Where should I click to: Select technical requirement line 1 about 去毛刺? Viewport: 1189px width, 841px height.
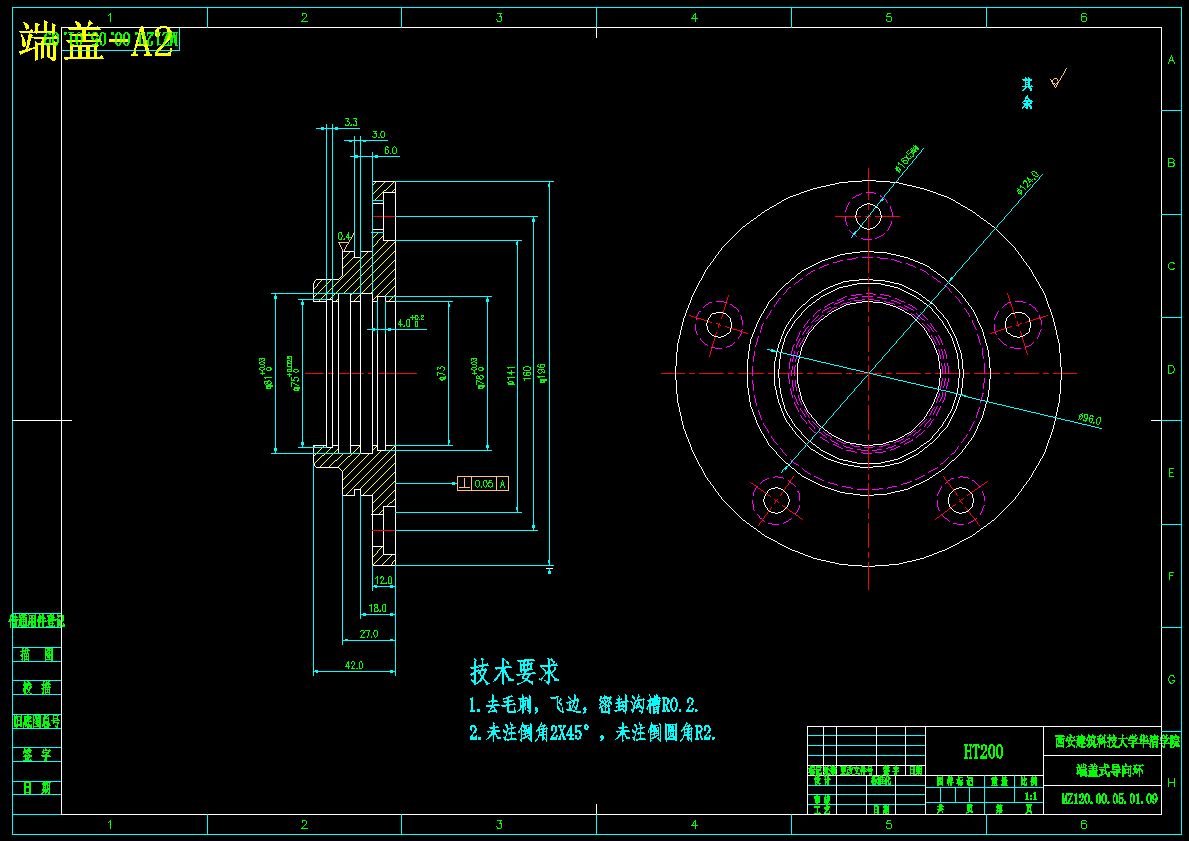click(x=584, y=705)
